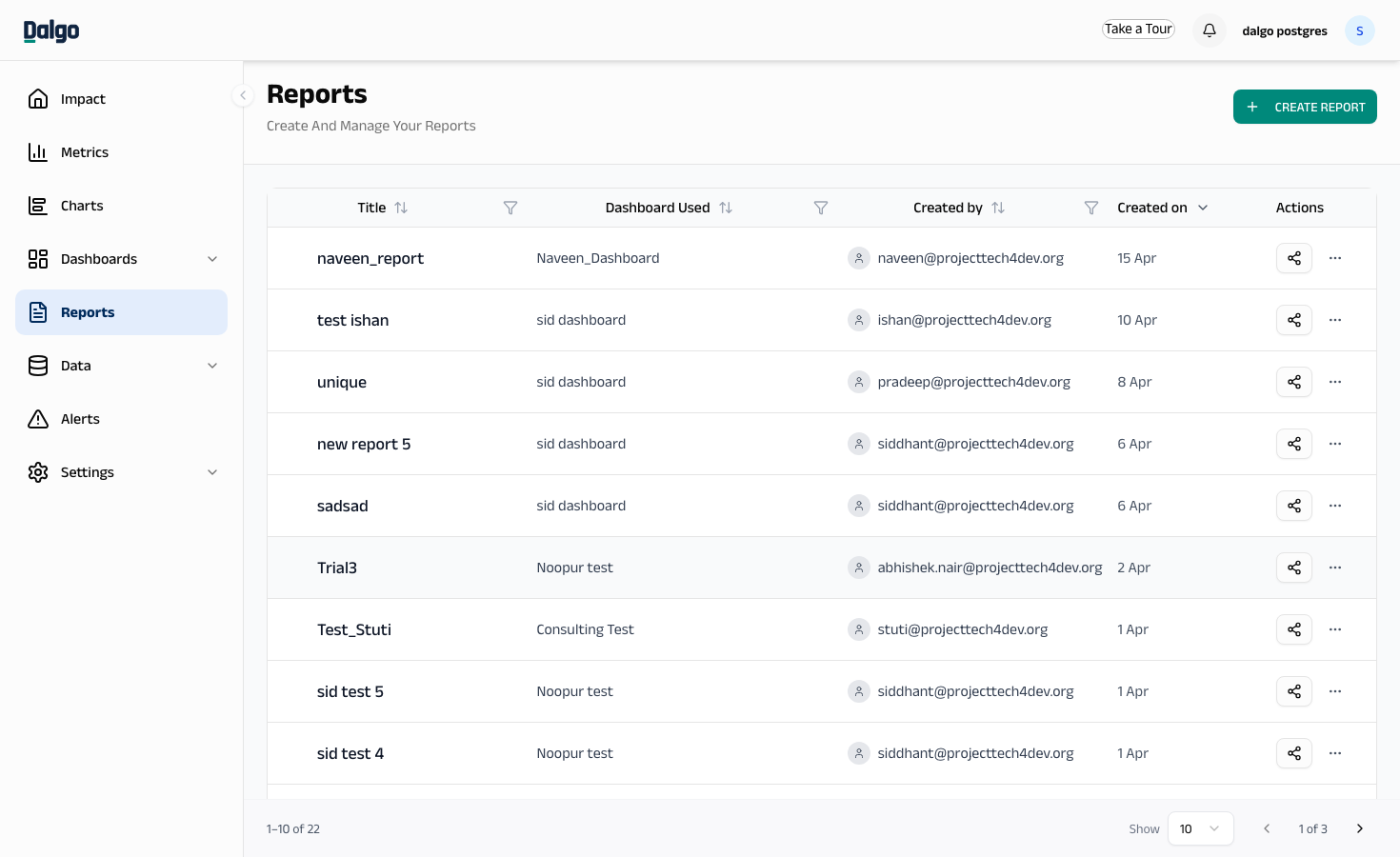Click the Consulting Test dashboard cell
Image resolution: width=1400 pixels, height=857 pixels.
[585, 629]
